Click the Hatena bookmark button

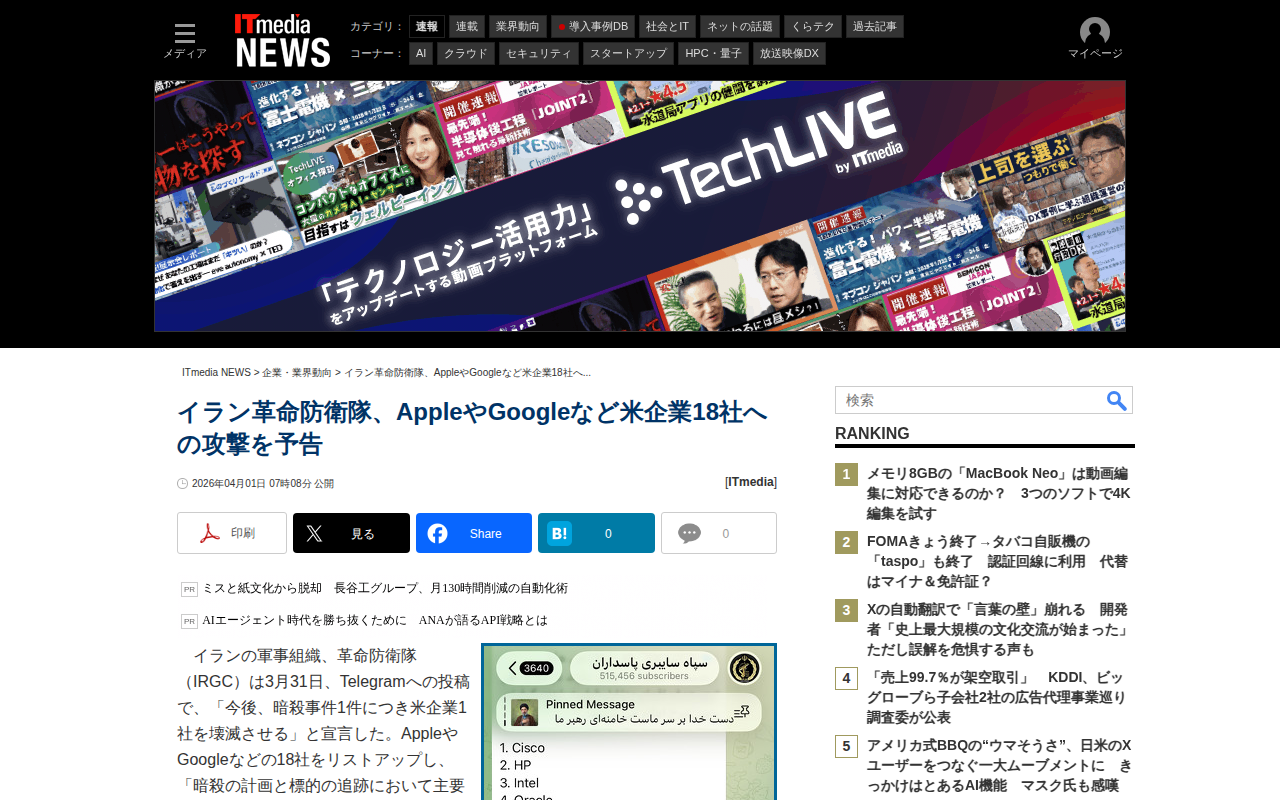[596, 533]
